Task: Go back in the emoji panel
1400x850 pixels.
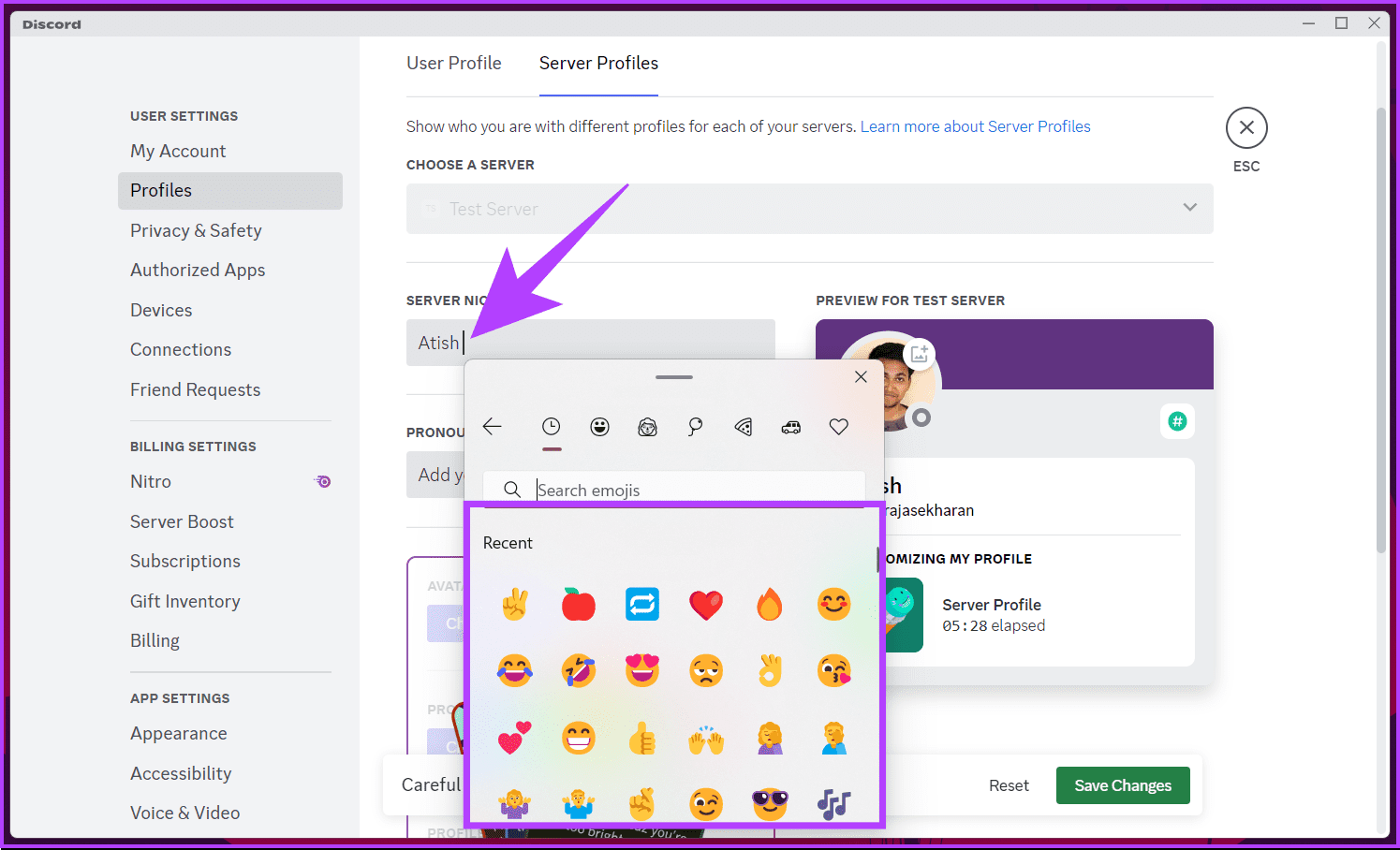Action: click(493, 427)
